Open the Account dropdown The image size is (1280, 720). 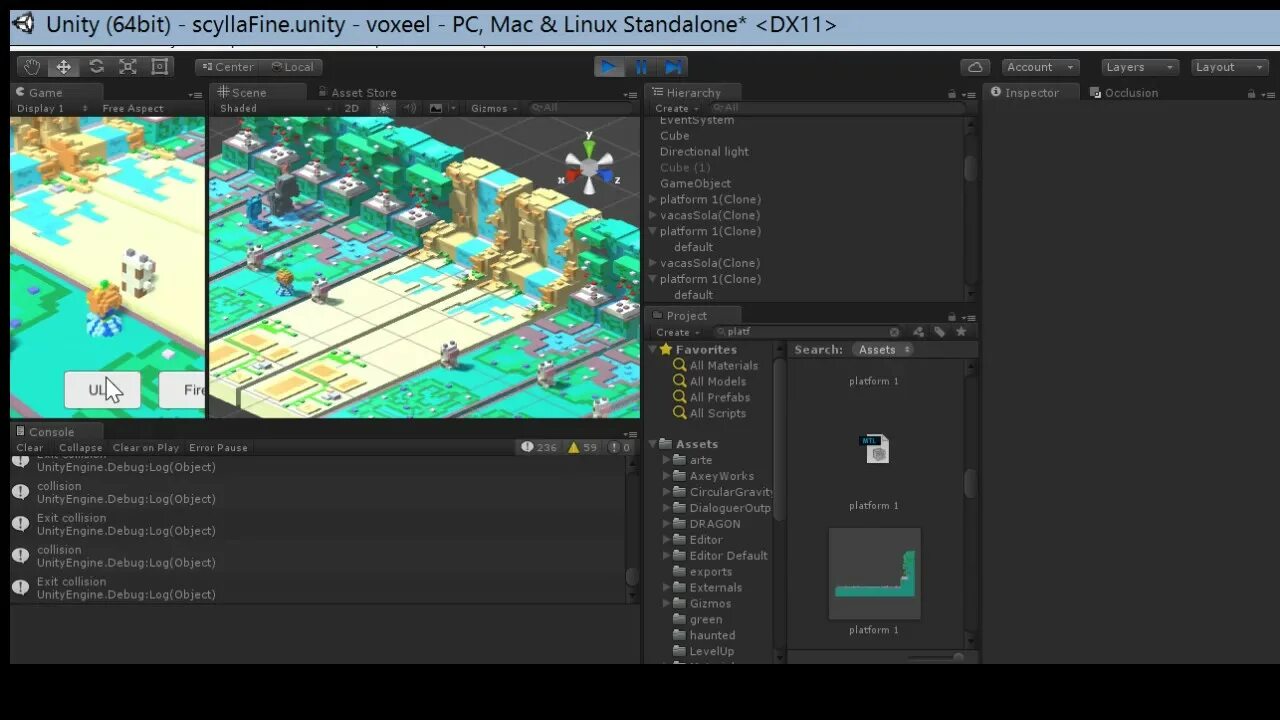point(1040,67)
